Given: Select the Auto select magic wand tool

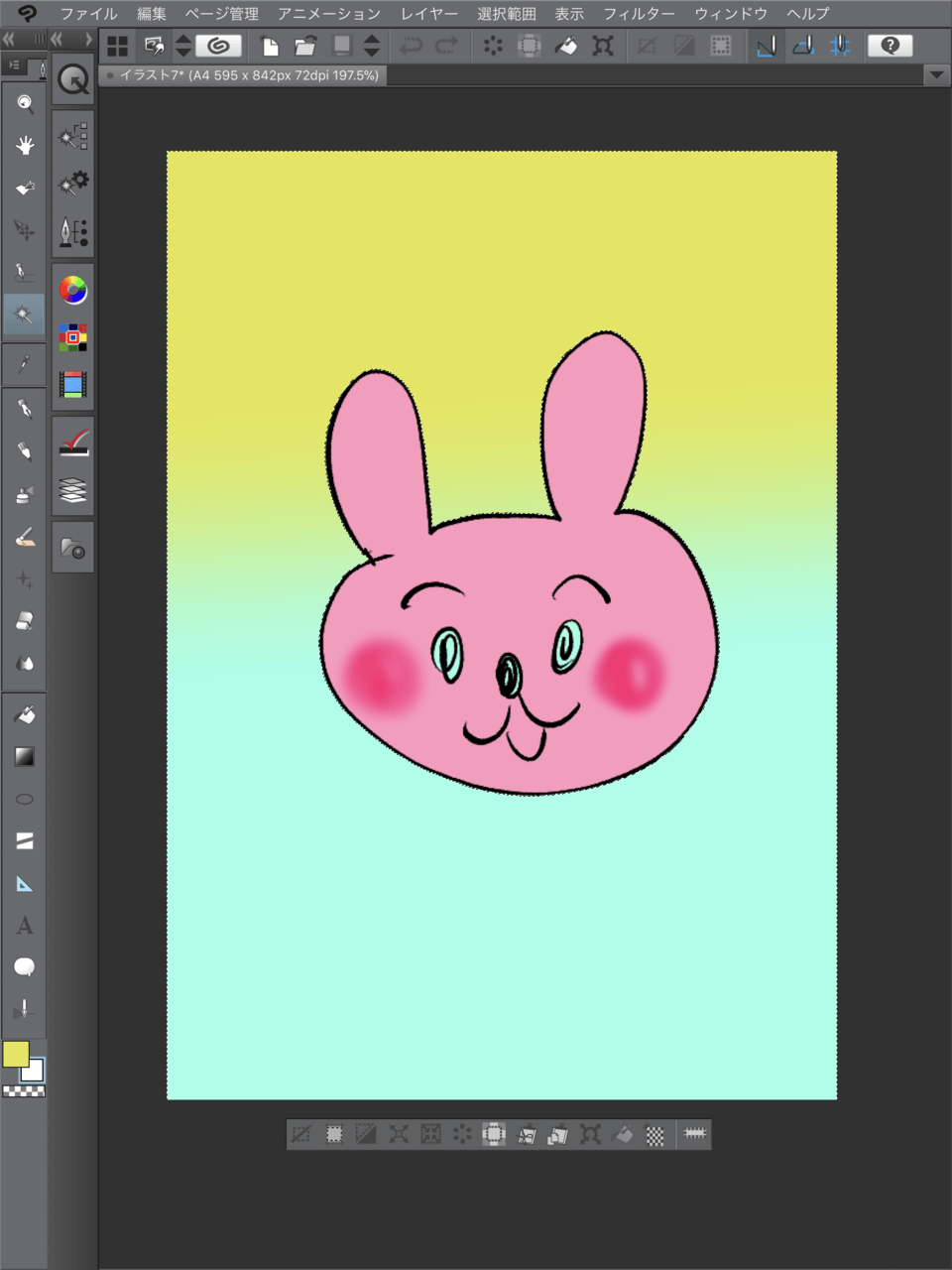Looking at the screenshot, I should pos(24,315).
